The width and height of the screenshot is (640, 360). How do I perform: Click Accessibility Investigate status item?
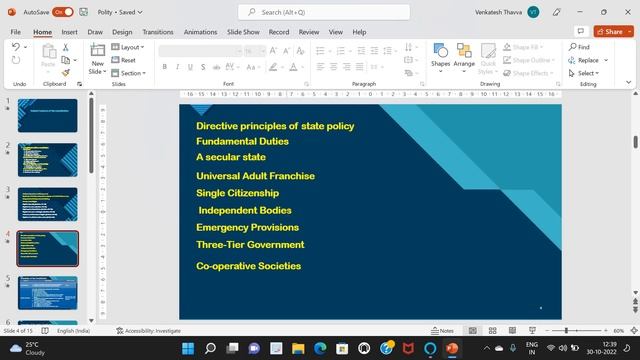click(149, 331)
